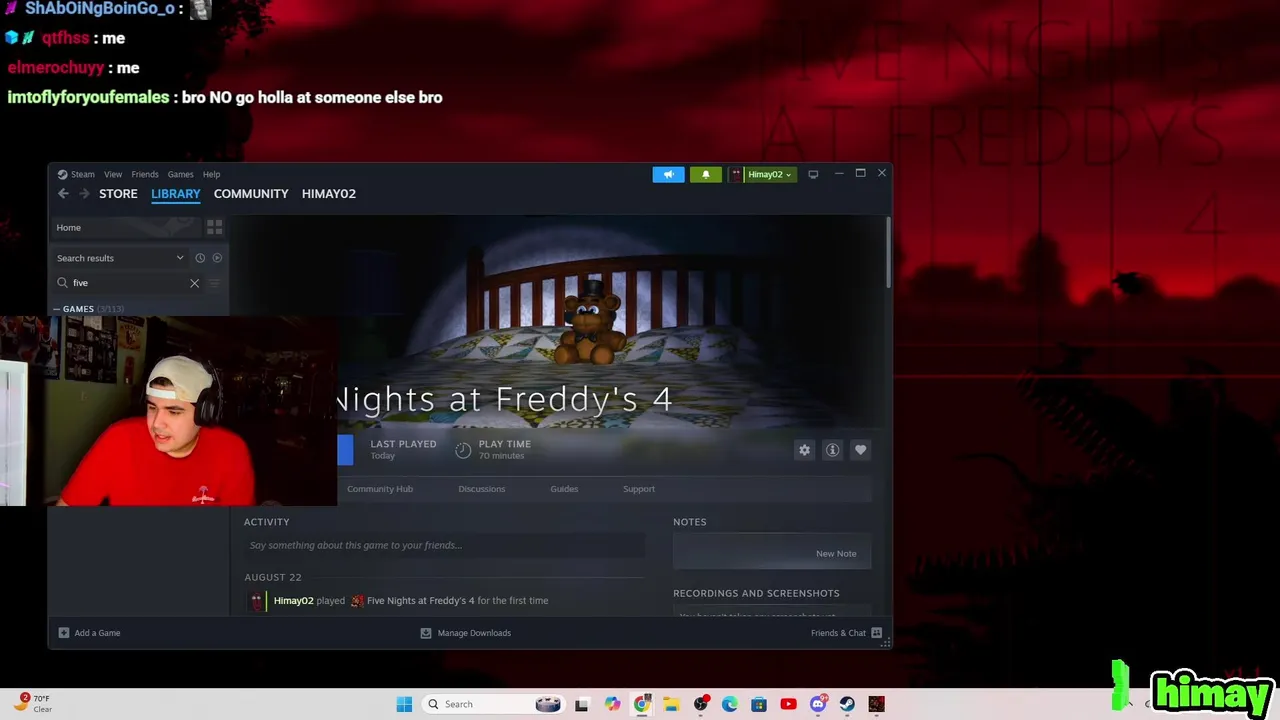Open the Help menu
1280x720 pixels.
coord(211,174)
